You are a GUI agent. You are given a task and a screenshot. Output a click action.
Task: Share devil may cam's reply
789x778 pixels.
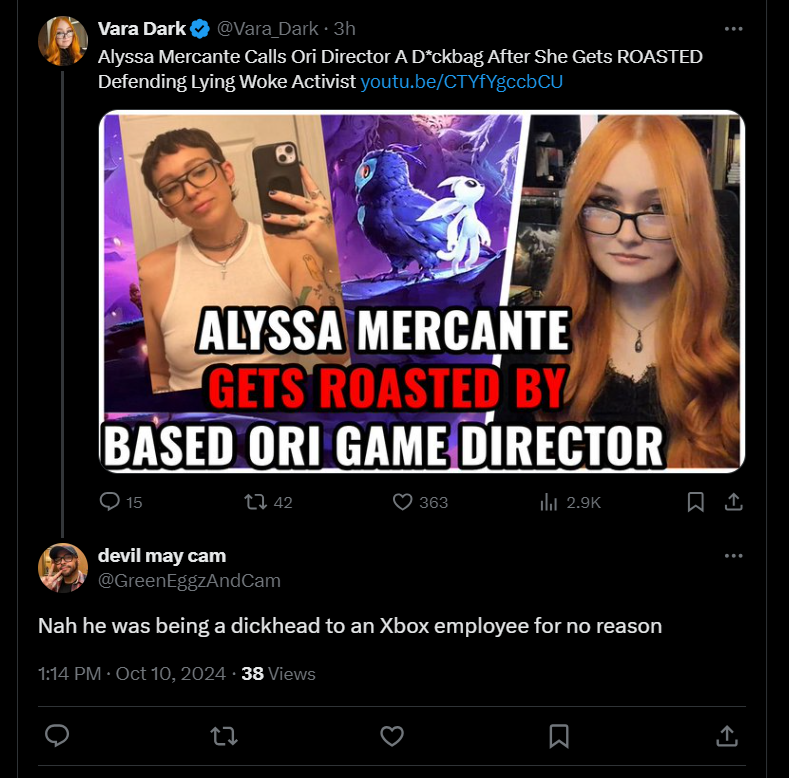727,736
